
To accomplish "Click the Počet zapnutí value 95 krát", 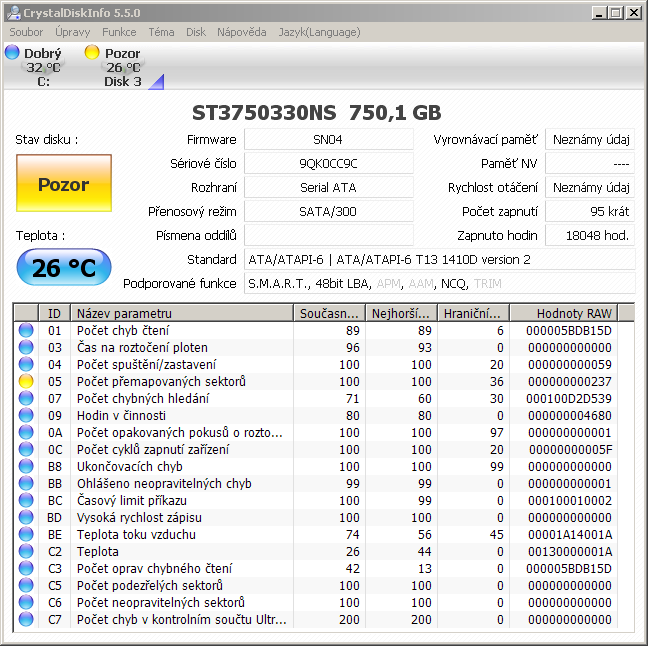I will 590,211.
